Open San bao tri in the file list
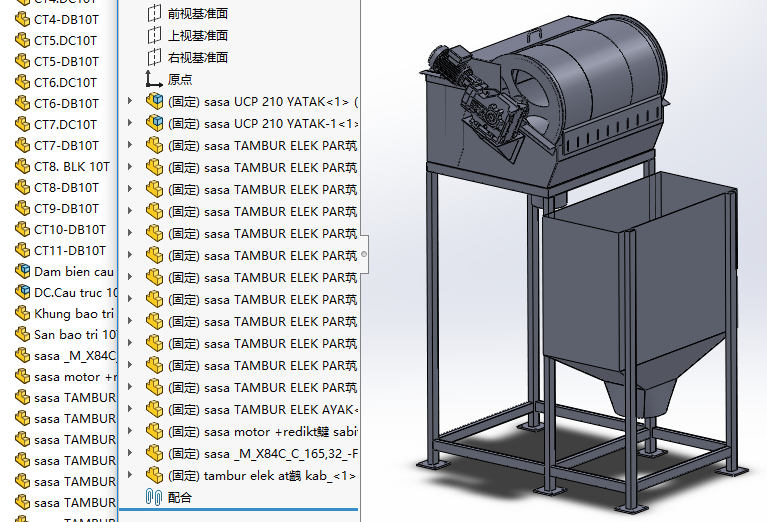 [x=76, y=335]
